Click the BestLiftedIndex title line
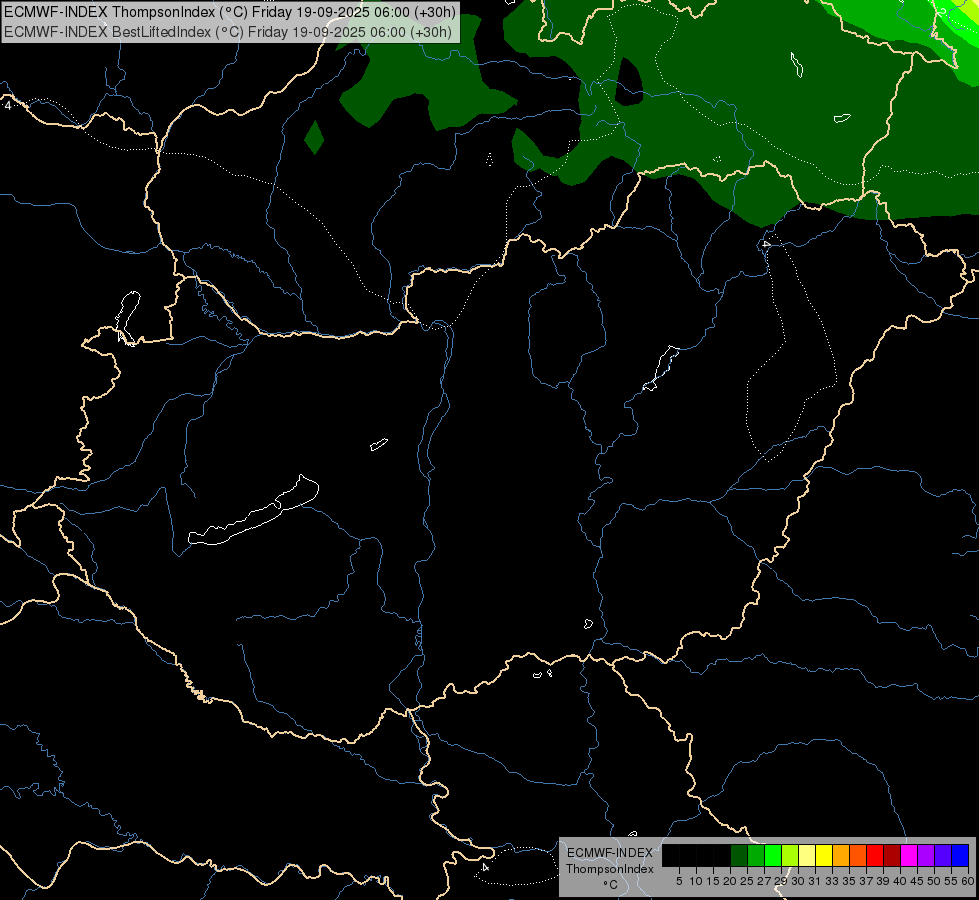Screen dimensions: 979x900 click(228, 32)
